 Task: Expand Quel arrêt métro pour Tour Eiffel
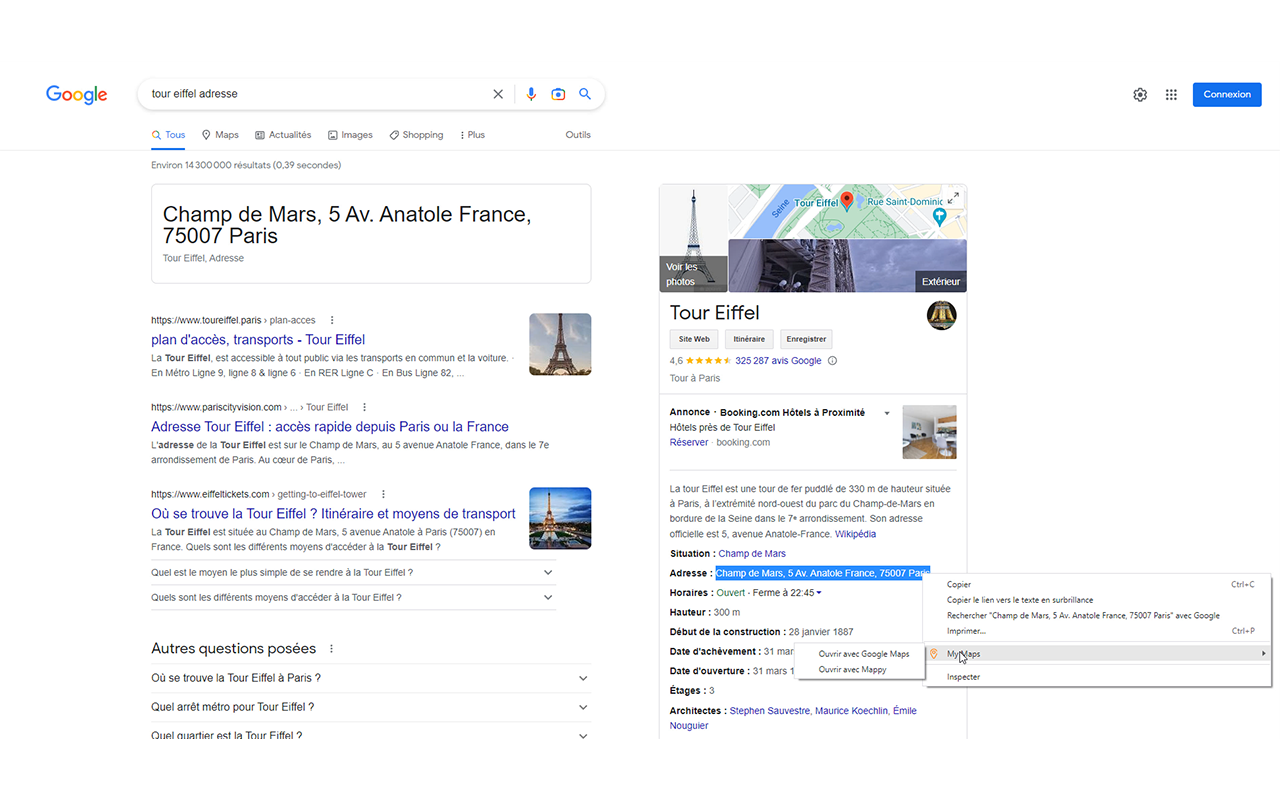point(371,707)
